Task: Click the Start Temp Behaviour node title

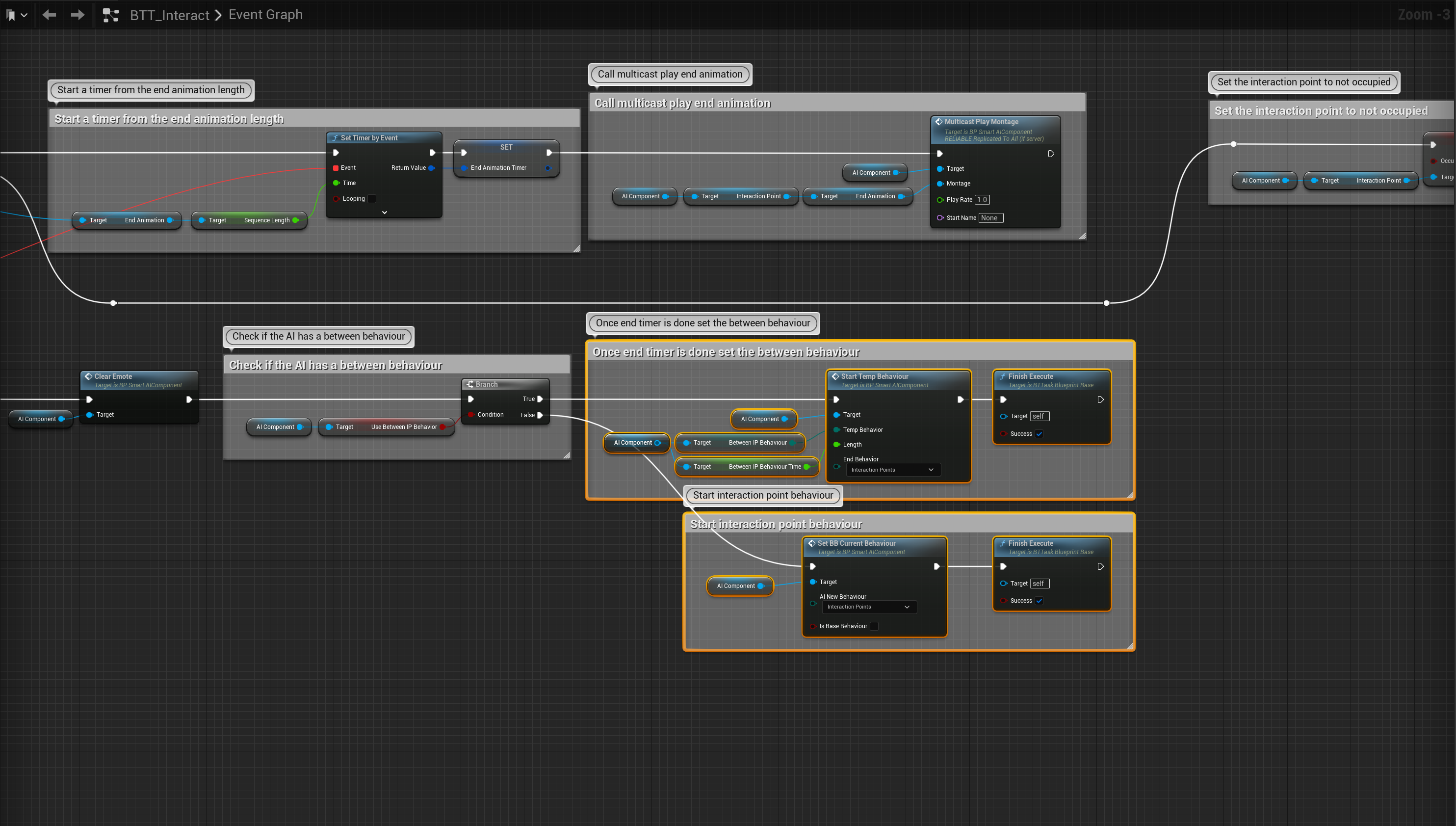Action: coord(874,376)
